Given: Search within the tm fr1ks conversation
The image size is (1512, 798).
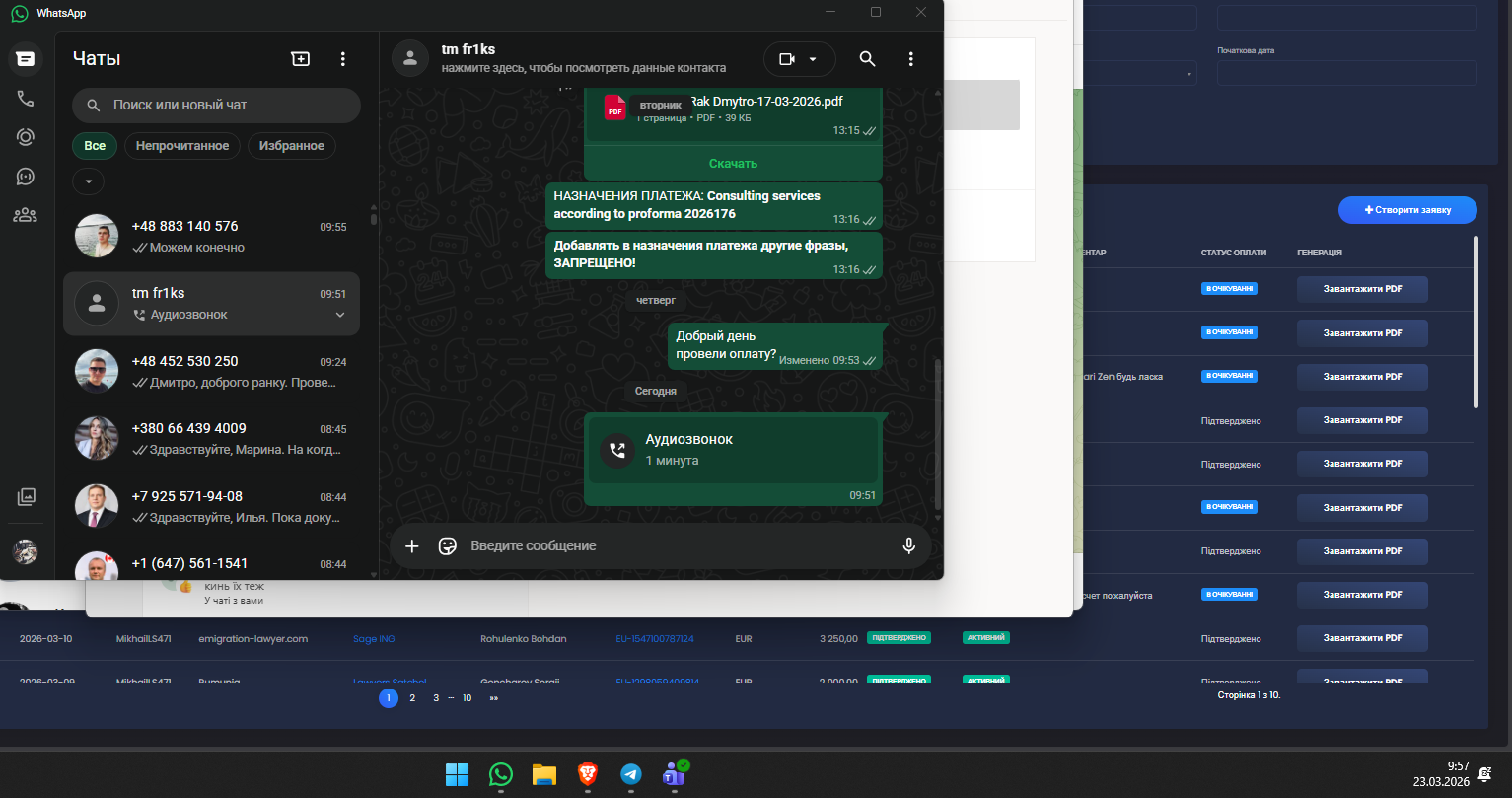Looking at the screenshot, I should tap(867, 59).
